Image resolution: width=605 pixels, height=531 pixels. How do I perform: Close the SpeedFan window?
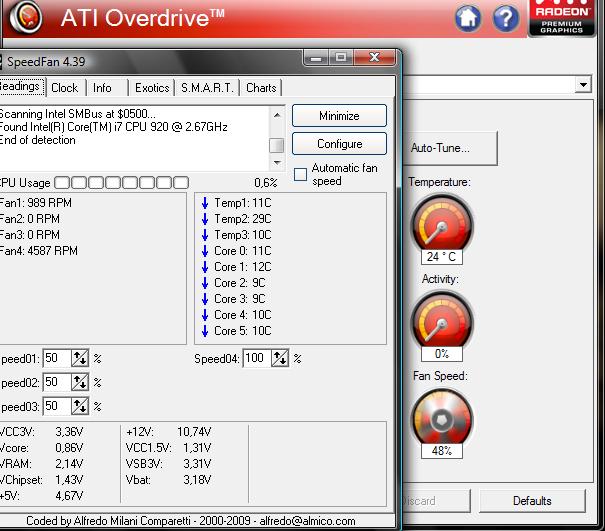point(374,58)
